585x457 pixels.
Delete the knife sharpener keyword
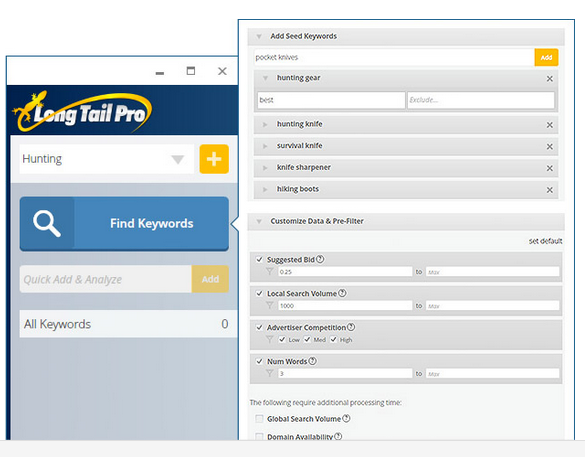[x=550, y=168]
